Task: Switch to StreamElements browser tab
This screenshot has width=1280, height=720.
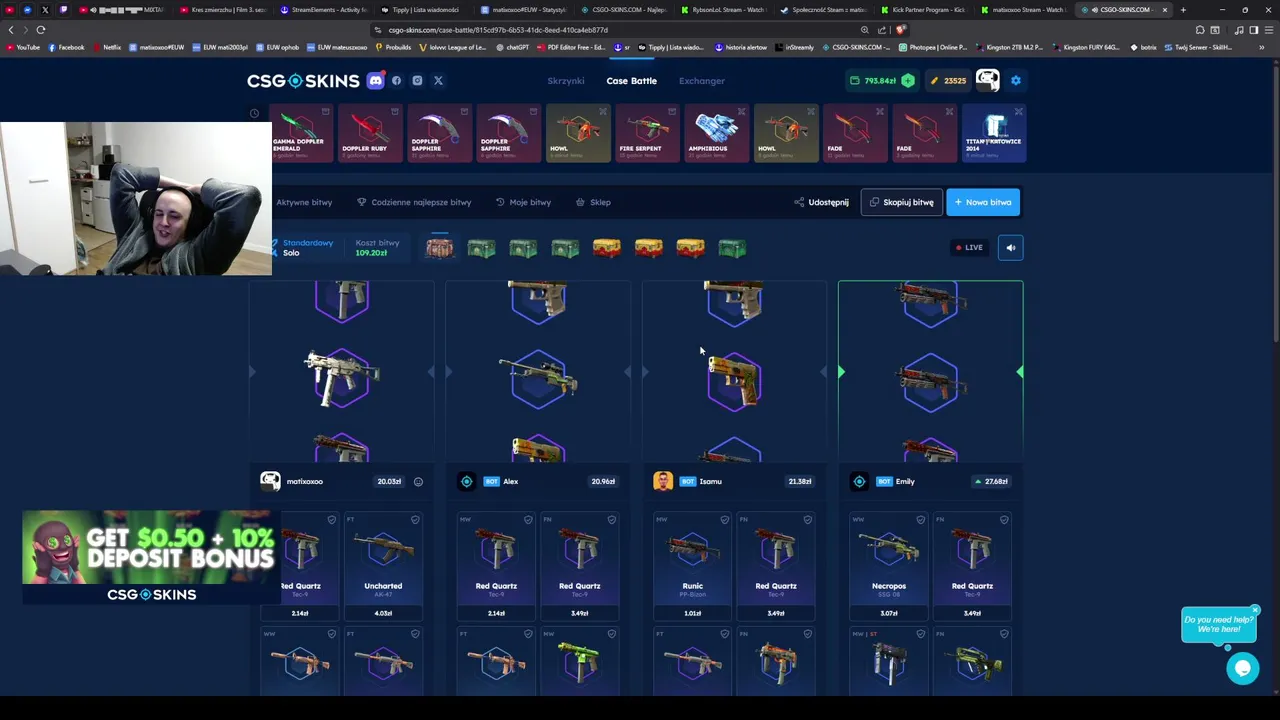Action: pos(322,10)
